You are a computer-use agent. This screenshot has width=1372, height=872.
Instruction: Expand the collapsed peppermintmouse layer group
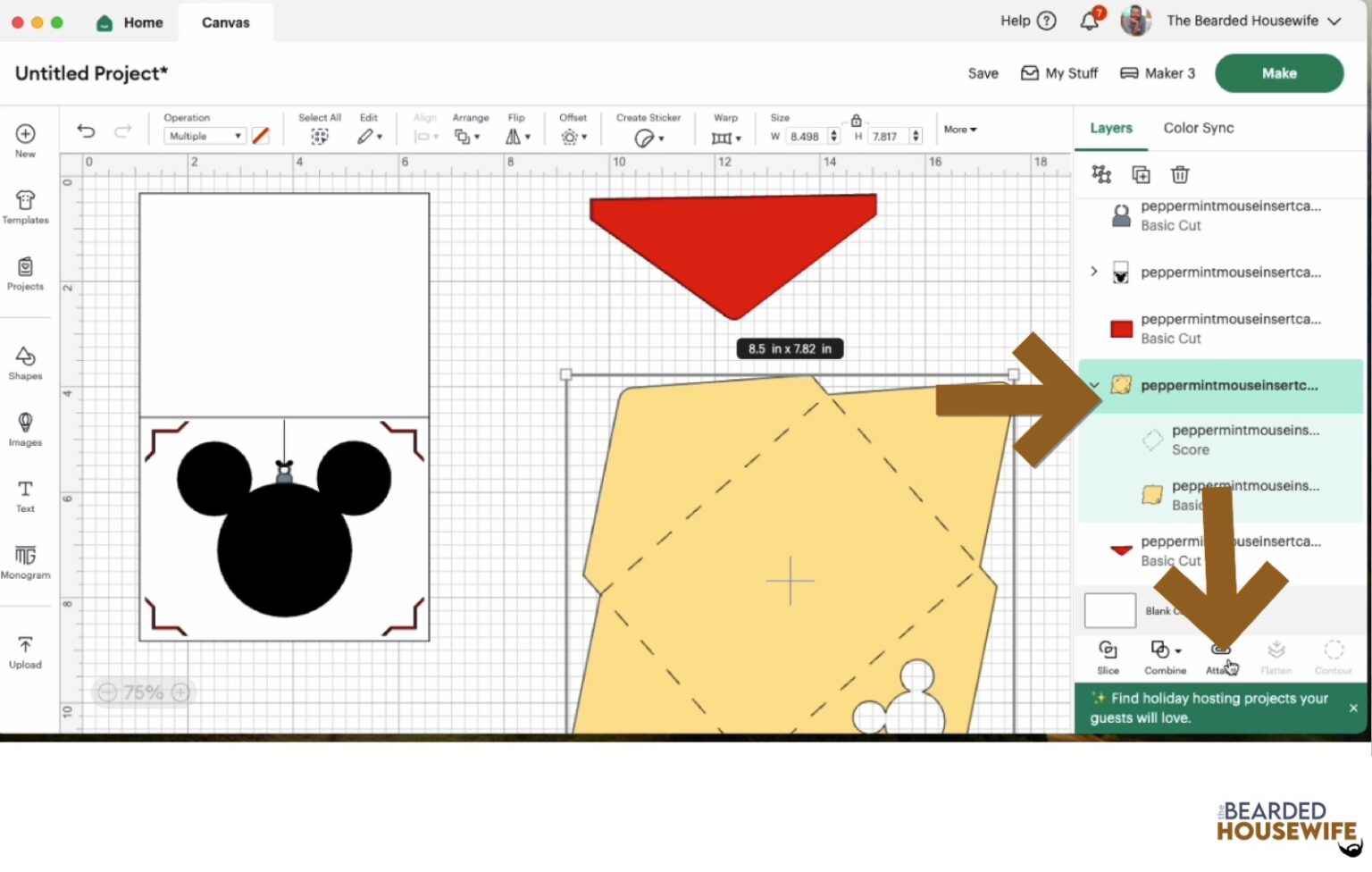1094,272
